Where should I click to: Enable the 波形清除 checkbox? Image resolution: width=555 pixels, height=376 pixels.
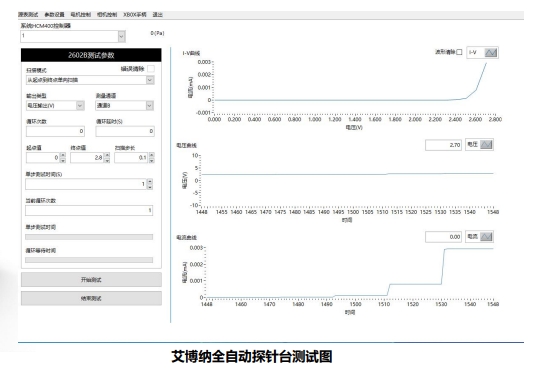tap(459, 52)
